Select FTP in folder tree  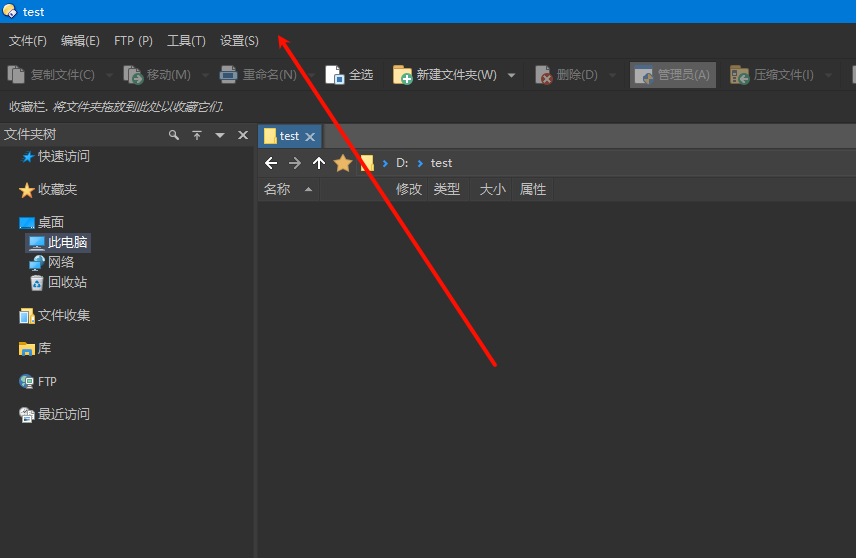tap(38, 382)
